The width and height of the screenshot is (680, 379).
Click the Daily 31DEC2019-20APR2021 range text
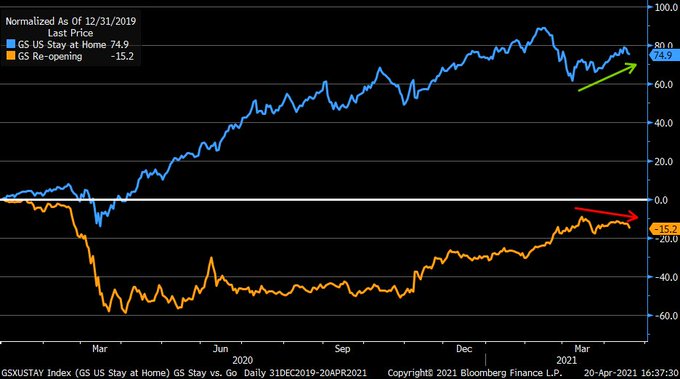pyautogui.click(x=305, y=373)
